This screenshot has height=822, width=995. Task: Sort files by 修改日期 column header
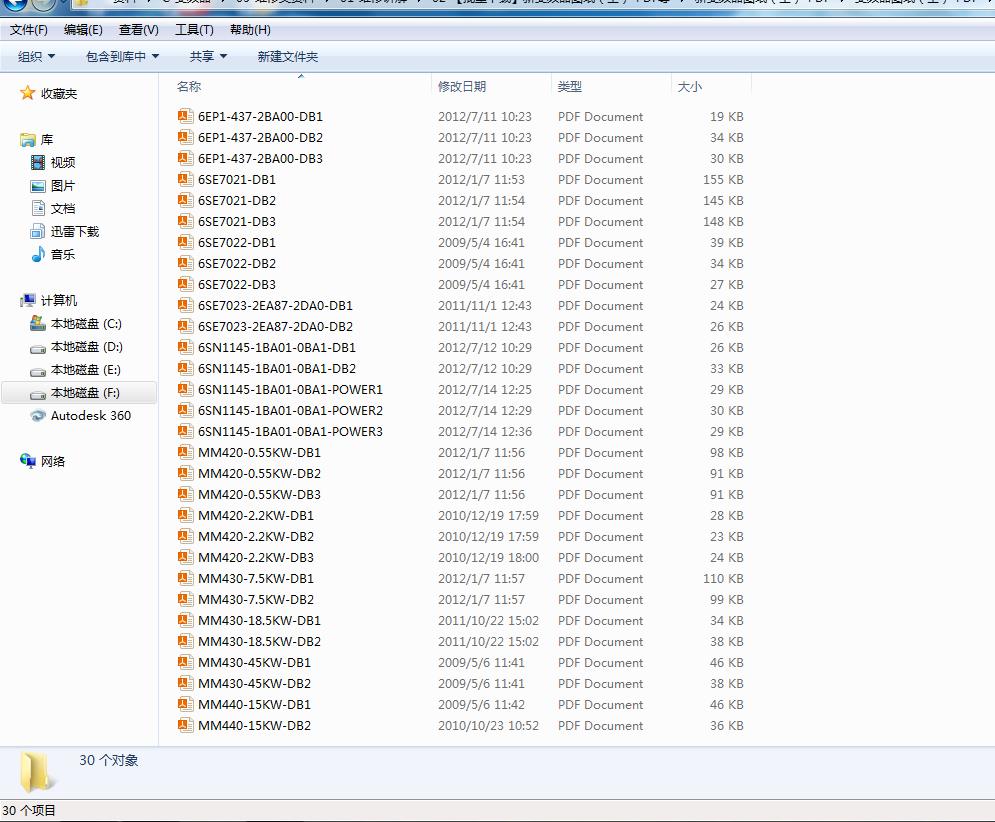[462, 87]
